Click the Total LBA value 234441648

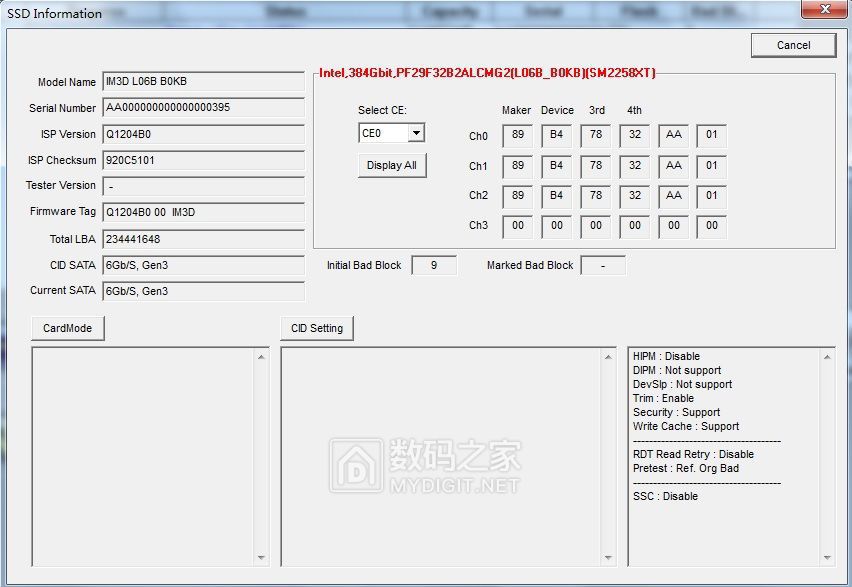click(x=203, y=239)
